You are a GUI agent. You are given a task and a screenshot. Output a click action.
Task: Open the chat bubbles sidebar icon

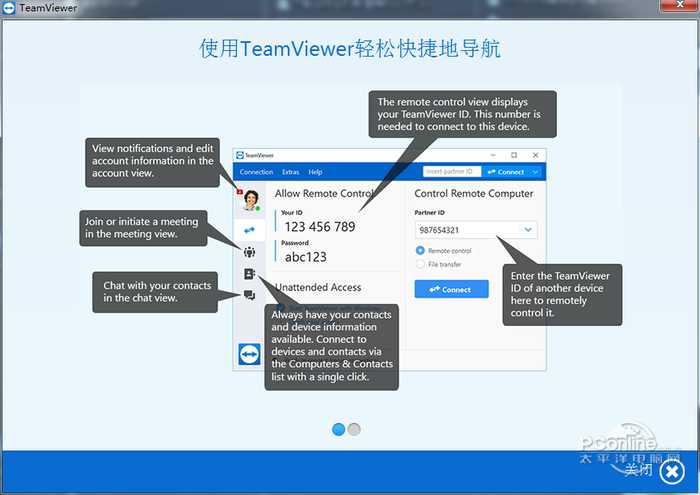[250, 295]
